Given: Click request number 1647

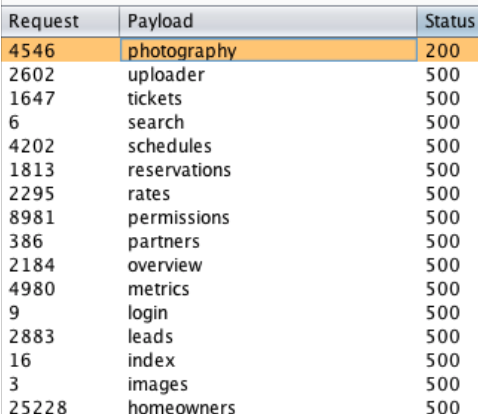Looking at the screenshot, I should coord(32,99).
